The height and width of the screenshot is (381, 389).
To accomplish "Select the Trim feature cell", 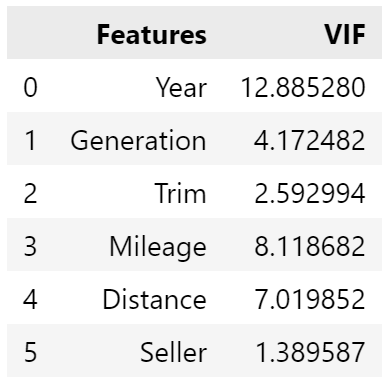I will tap(180, 193).
